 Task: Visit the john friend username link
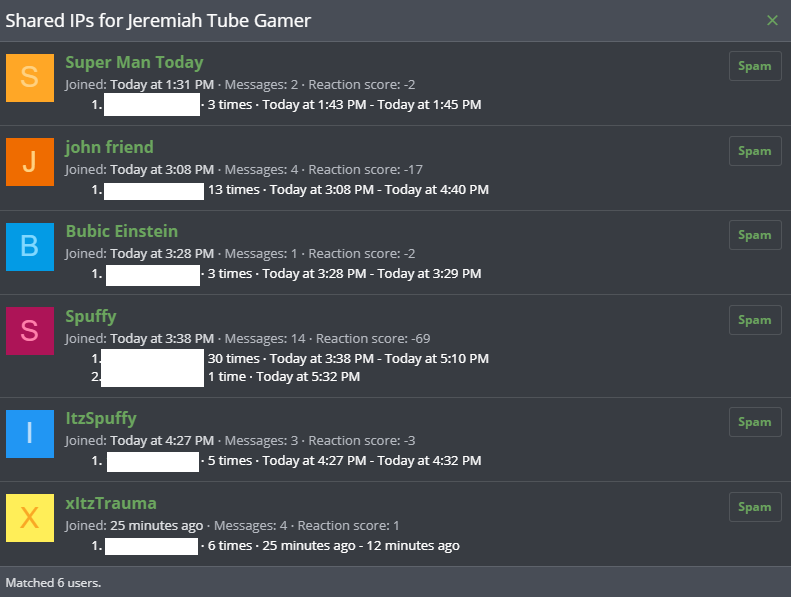coord(109,147)
